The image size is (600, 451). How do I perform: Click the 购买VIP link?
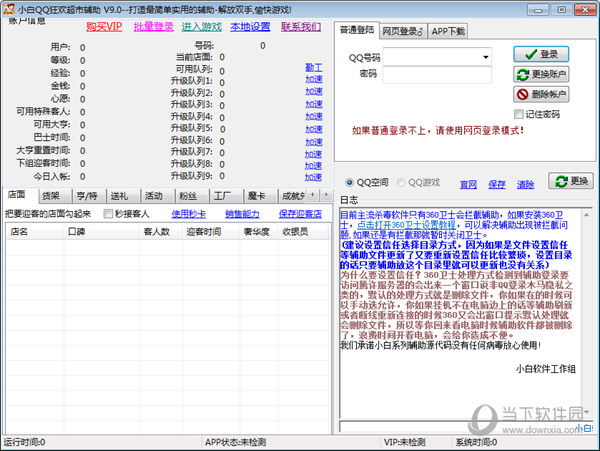pos(104,26)
